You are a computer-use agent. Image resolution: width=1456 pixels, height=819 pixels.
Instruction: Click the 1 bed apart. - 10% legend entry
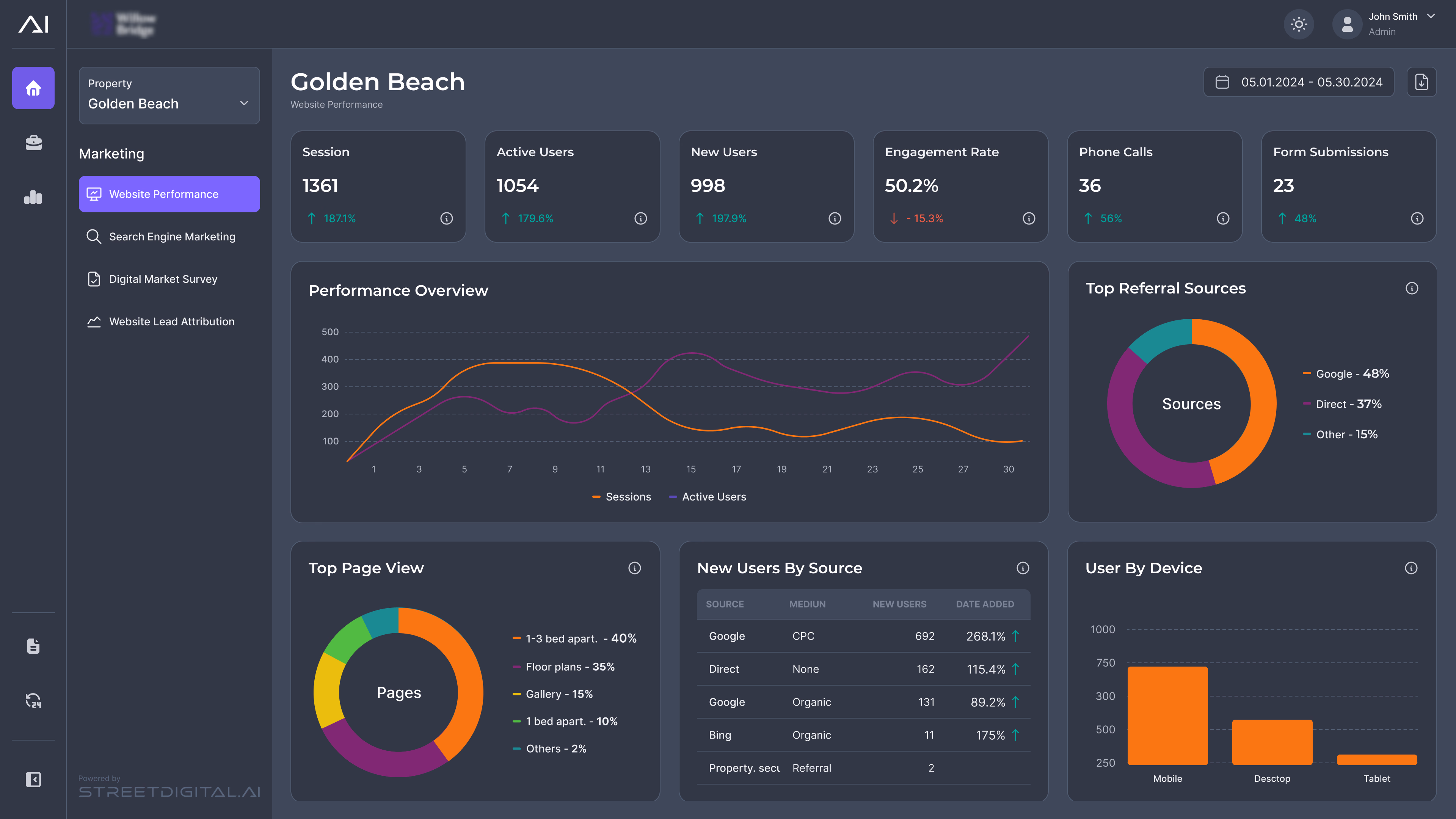pos(565,721)
